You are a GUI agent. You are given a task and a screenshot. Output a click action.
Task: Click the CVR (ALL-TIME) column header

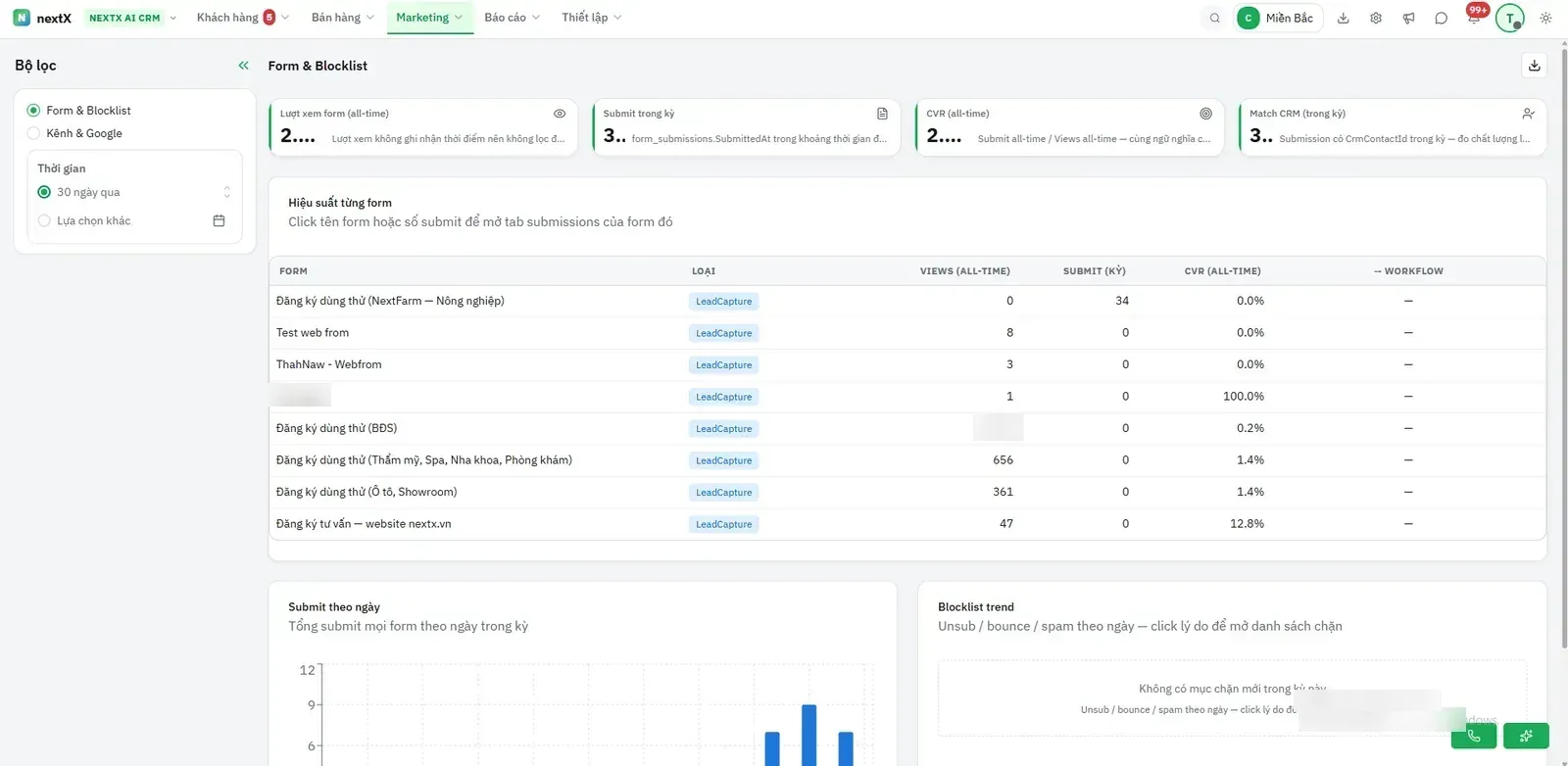[1222, 271]
